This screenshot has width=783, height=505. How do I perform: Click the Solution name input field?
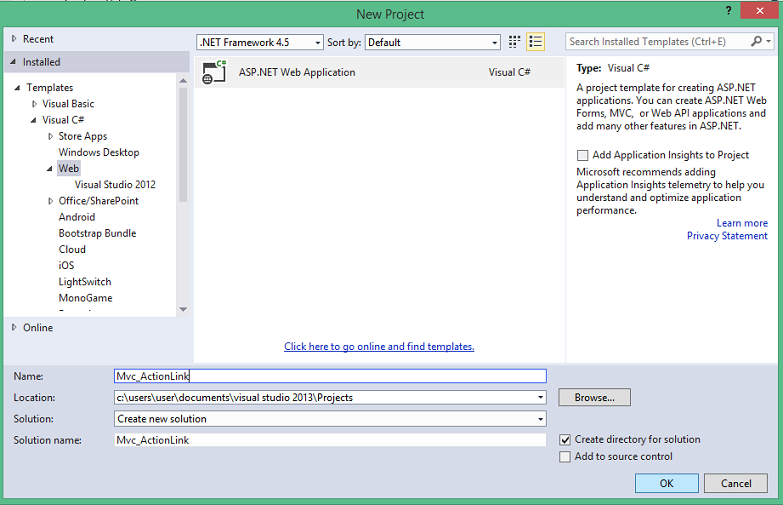330,440
